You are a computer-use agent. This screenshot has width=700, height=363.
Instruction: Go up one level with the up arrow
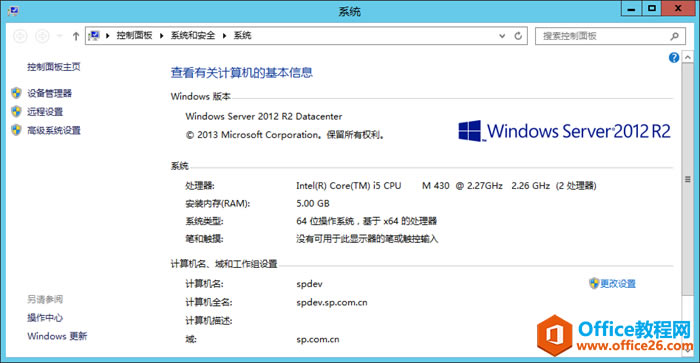[76, 36]
